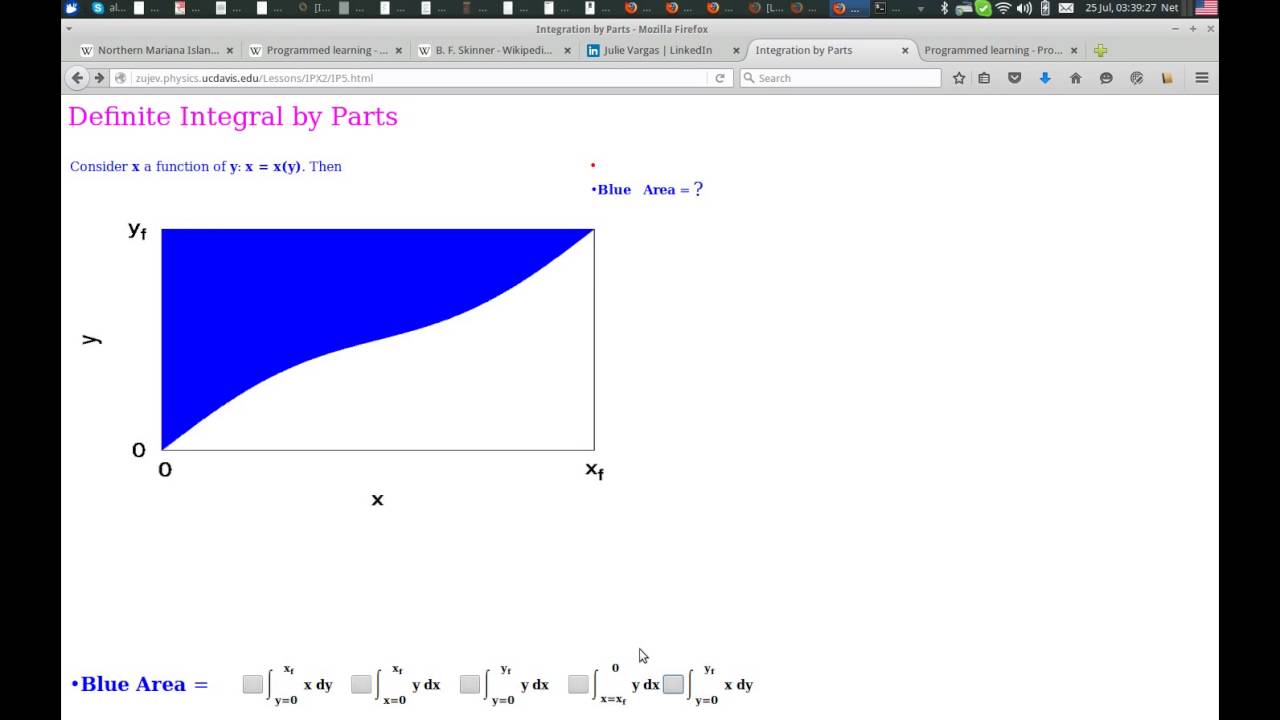
Task: Click the active Firefox window in taskbar
Action: [848, 8]
